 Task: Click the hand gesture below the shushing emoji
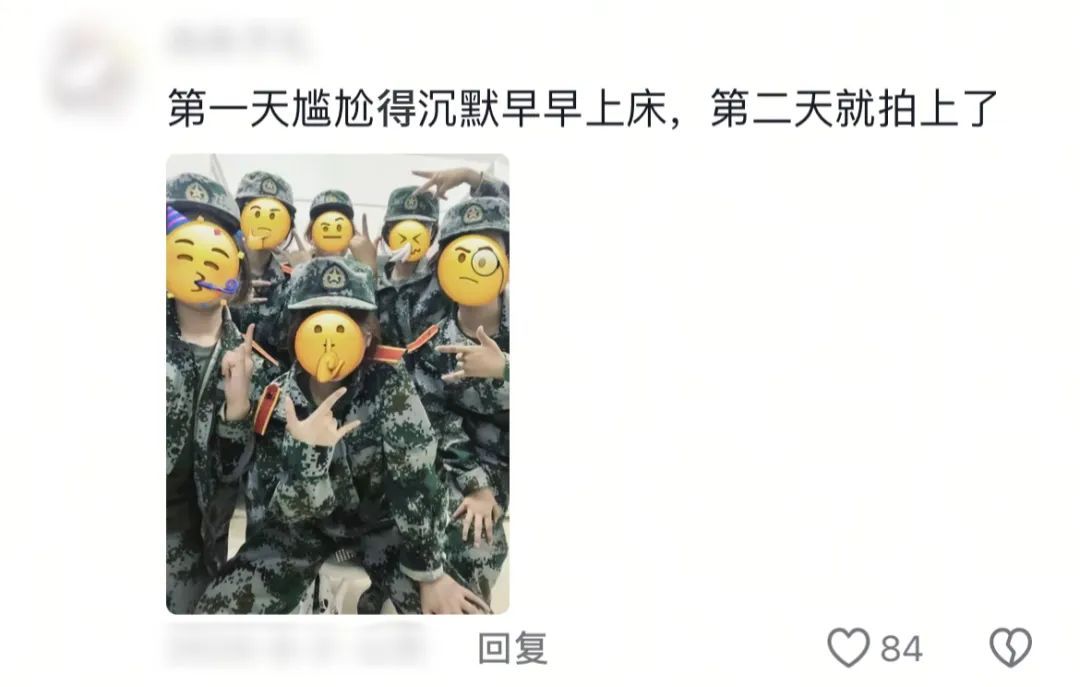click(318, 419)
